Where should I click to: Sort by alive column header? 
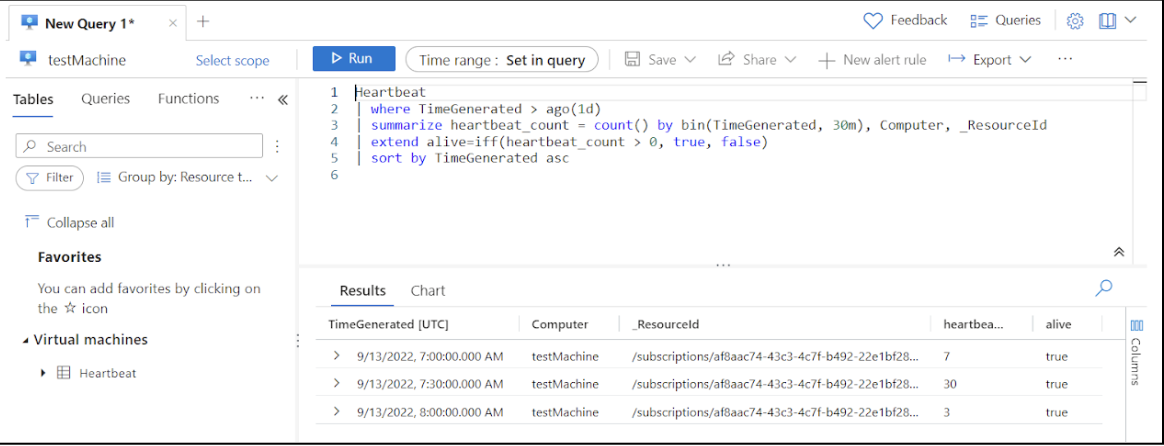(1058, 324)
